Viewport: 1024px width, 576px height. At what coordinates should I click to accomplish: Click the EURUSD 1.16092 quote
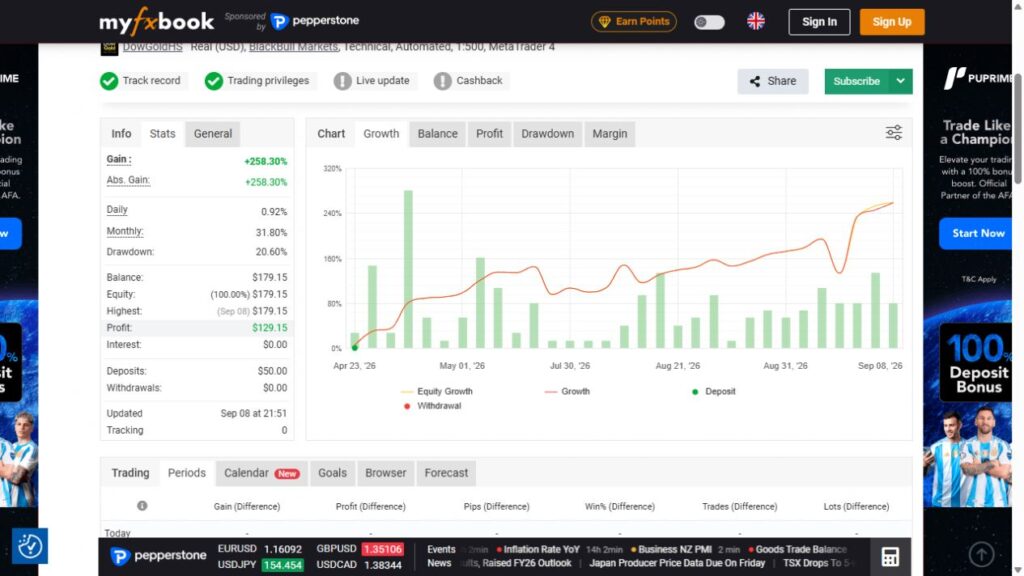coord(260,549)
